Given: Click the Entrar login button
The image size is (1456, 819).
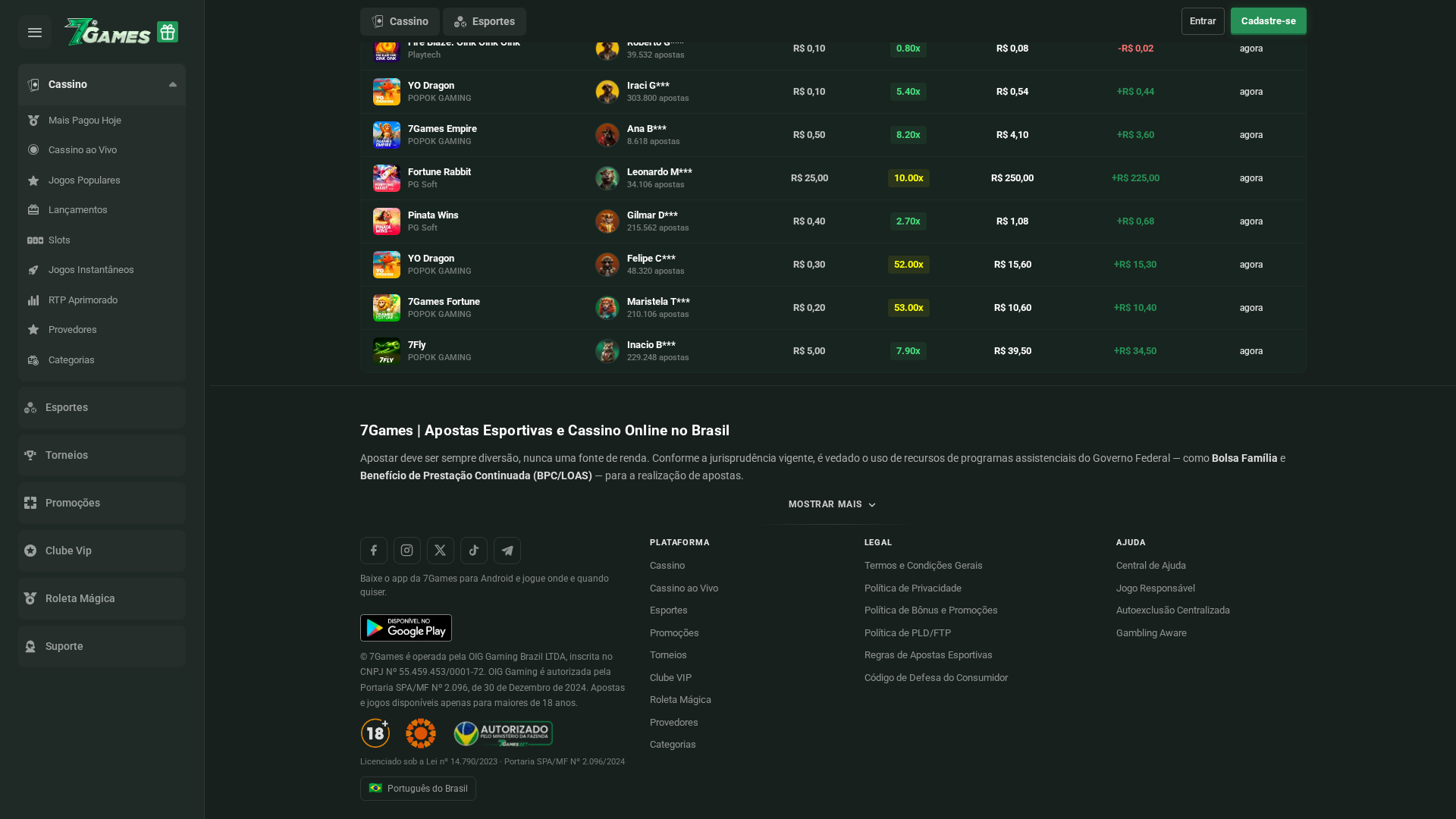Looking at the screenshot, I should (x=1203, y=21).
